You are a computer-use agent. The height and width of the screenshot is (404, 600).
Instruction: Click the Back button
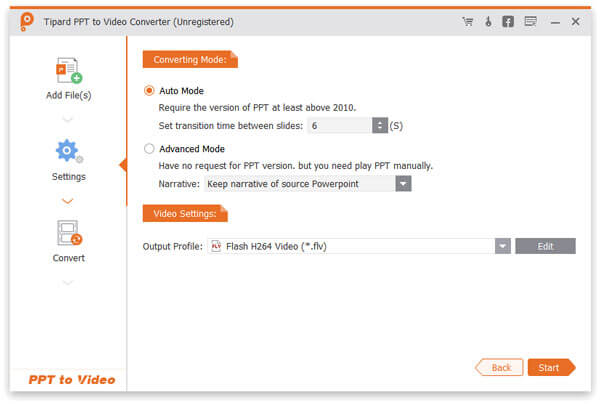point(499,368)
